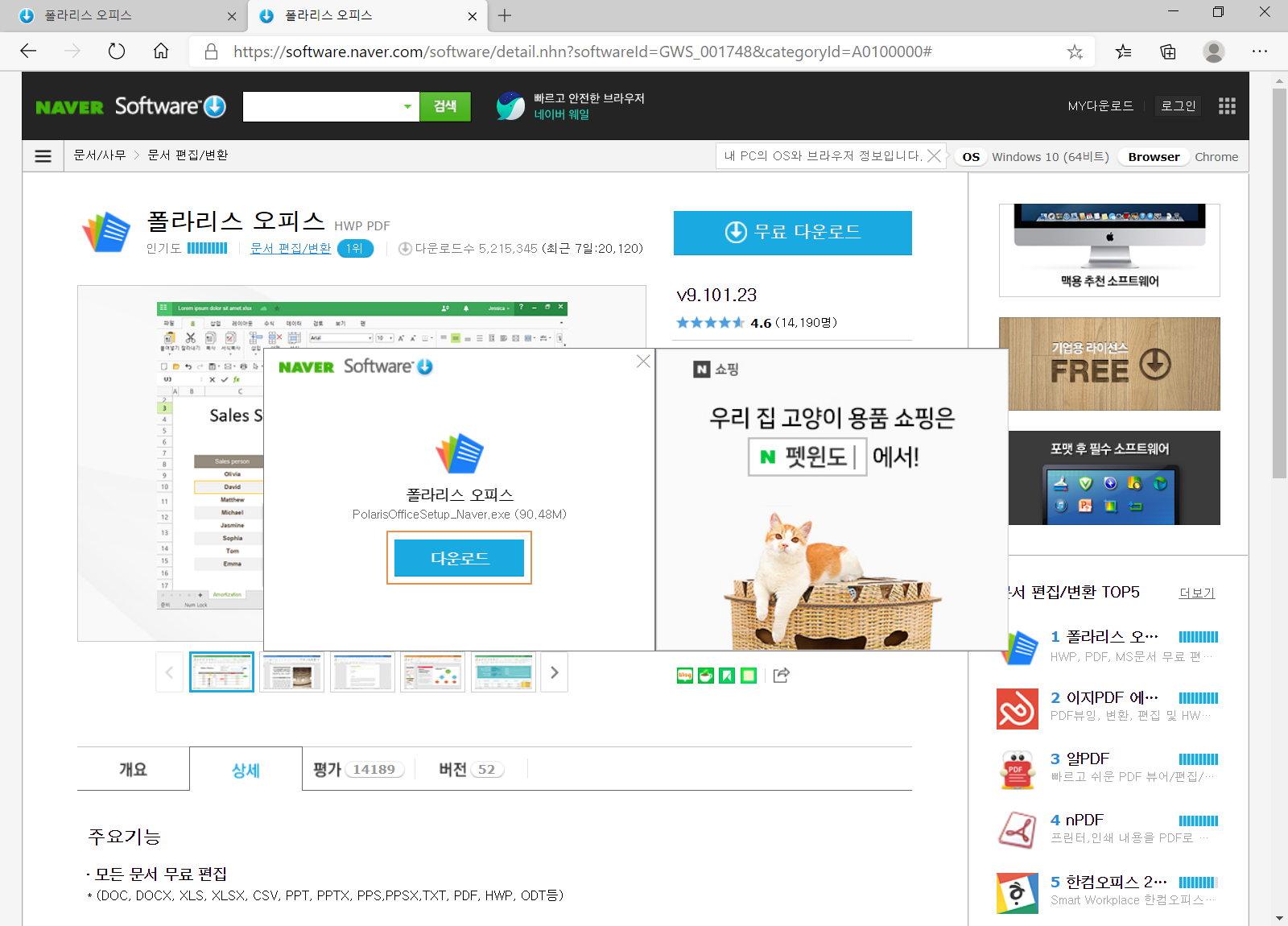The image size is (1288, 926).
Task: Open the 네이버 웨일 browser promo
Action: coord(571,106)
